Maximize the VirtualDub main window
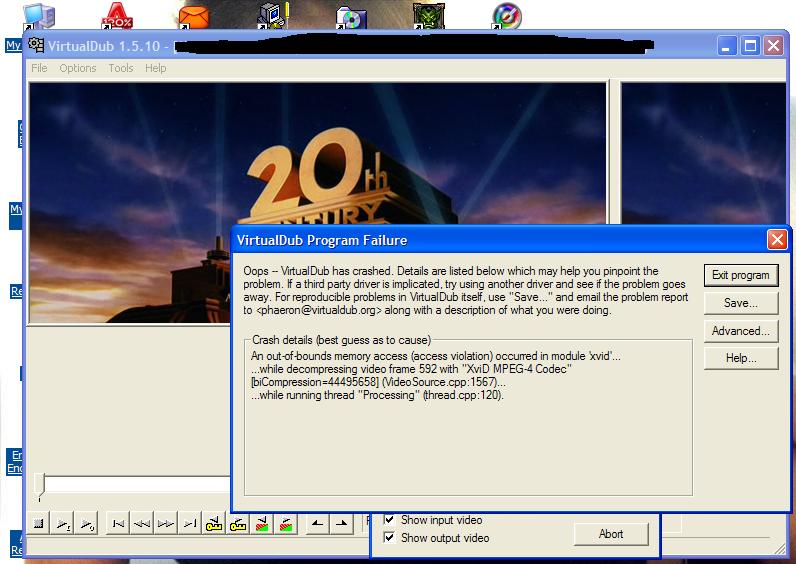The width and height of the screenshot is (796, 564). [x=750, y=46]
